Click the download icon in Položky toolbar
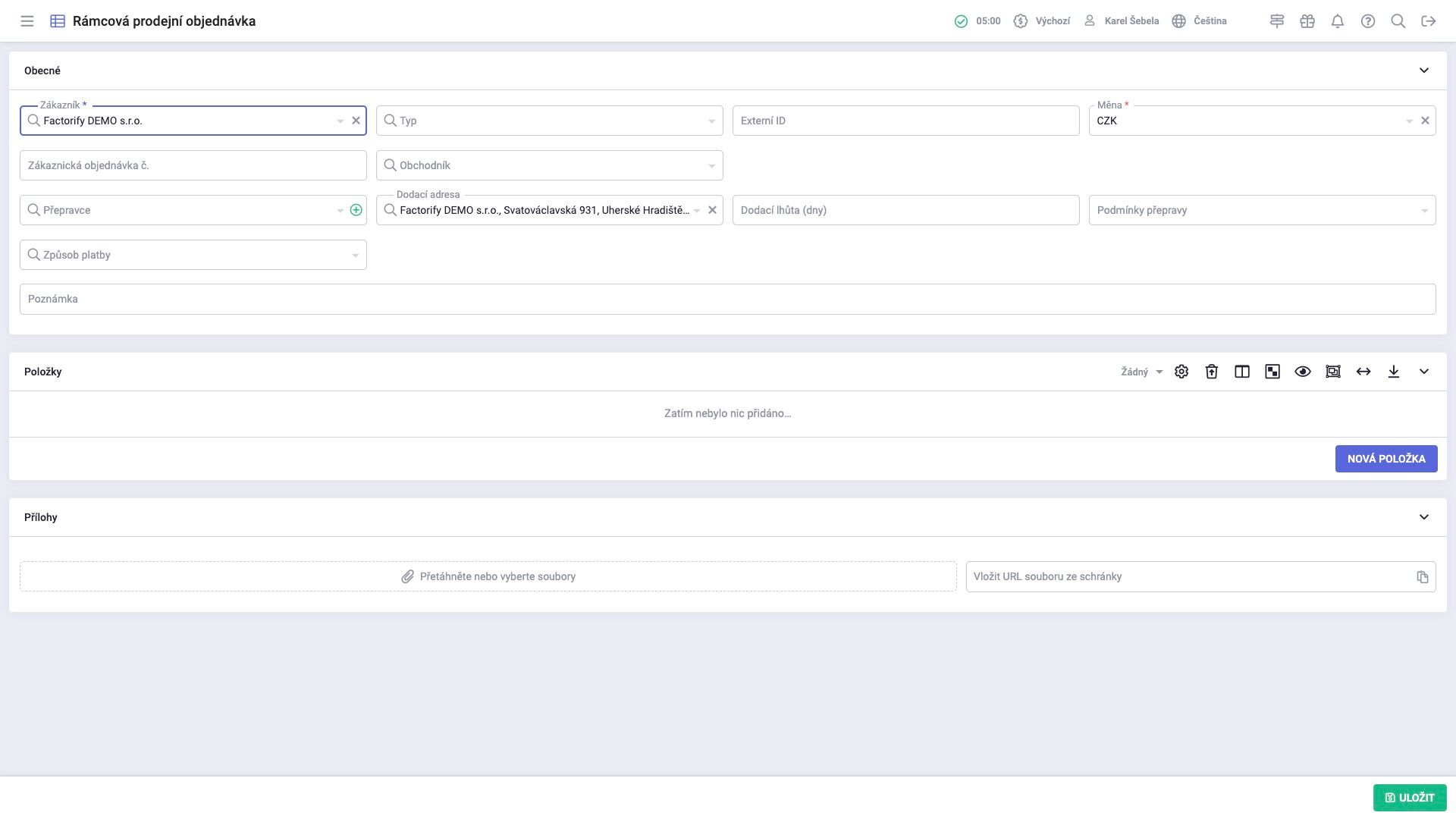Screen dimensions: 1456x819 tap(1394, 372)
